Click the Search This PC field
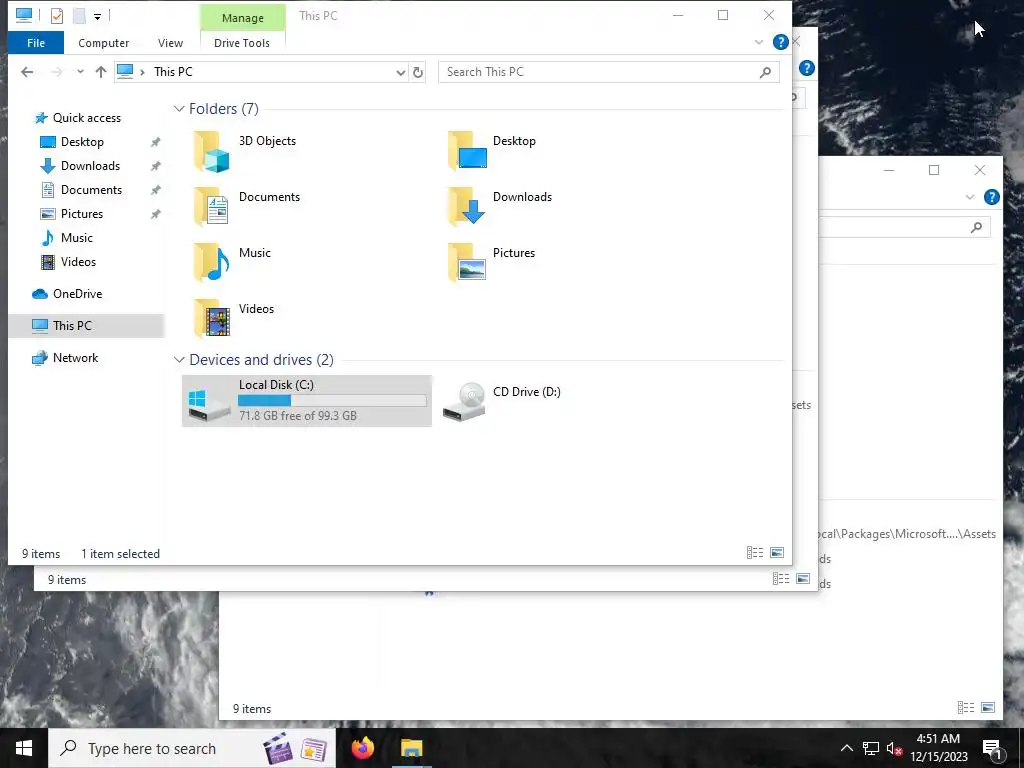1024x768 pixels. point(609,72)
